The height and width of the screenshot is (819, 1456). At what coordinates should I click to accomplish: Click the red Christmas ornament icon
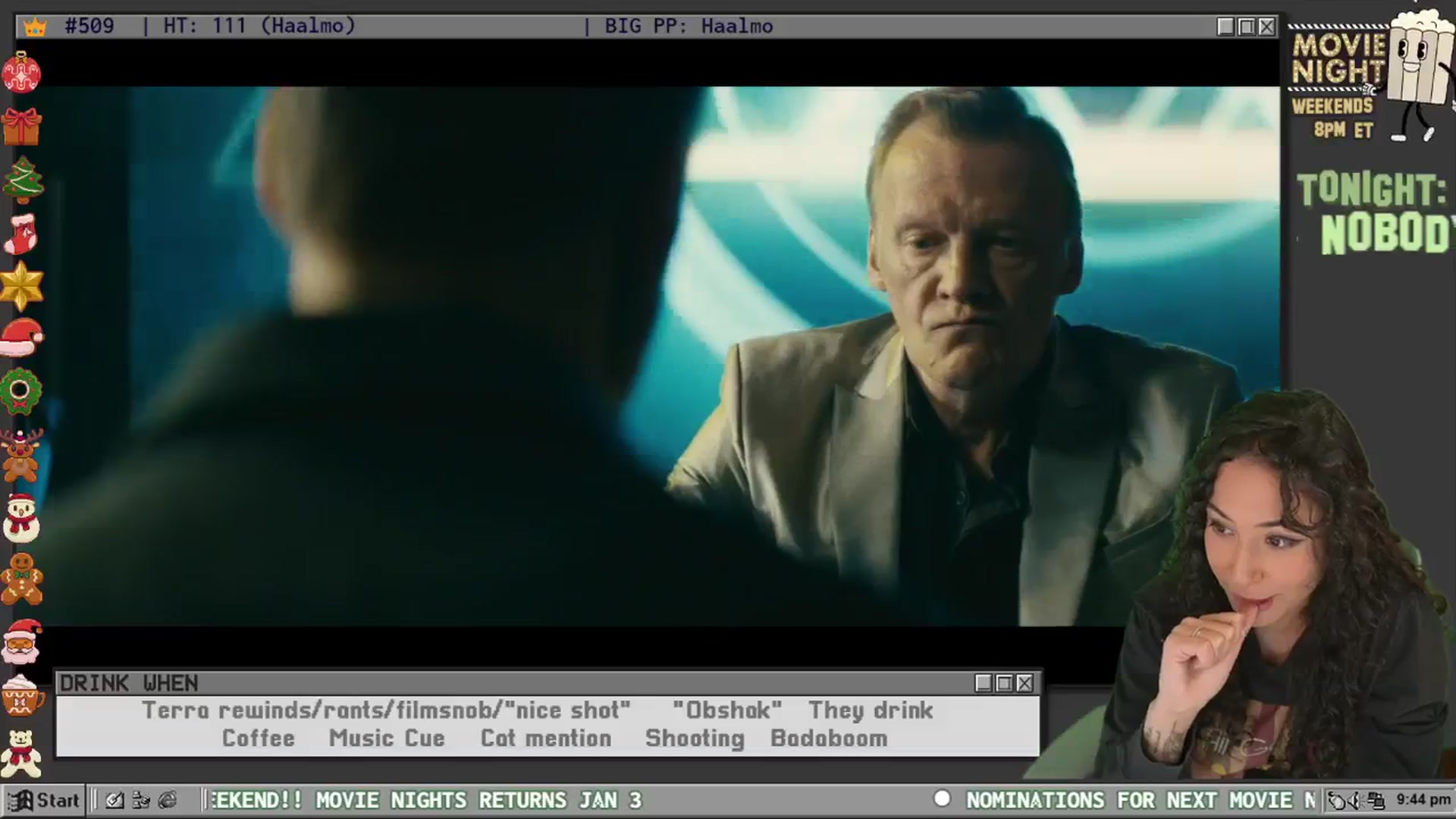click(x=21, y=72)
